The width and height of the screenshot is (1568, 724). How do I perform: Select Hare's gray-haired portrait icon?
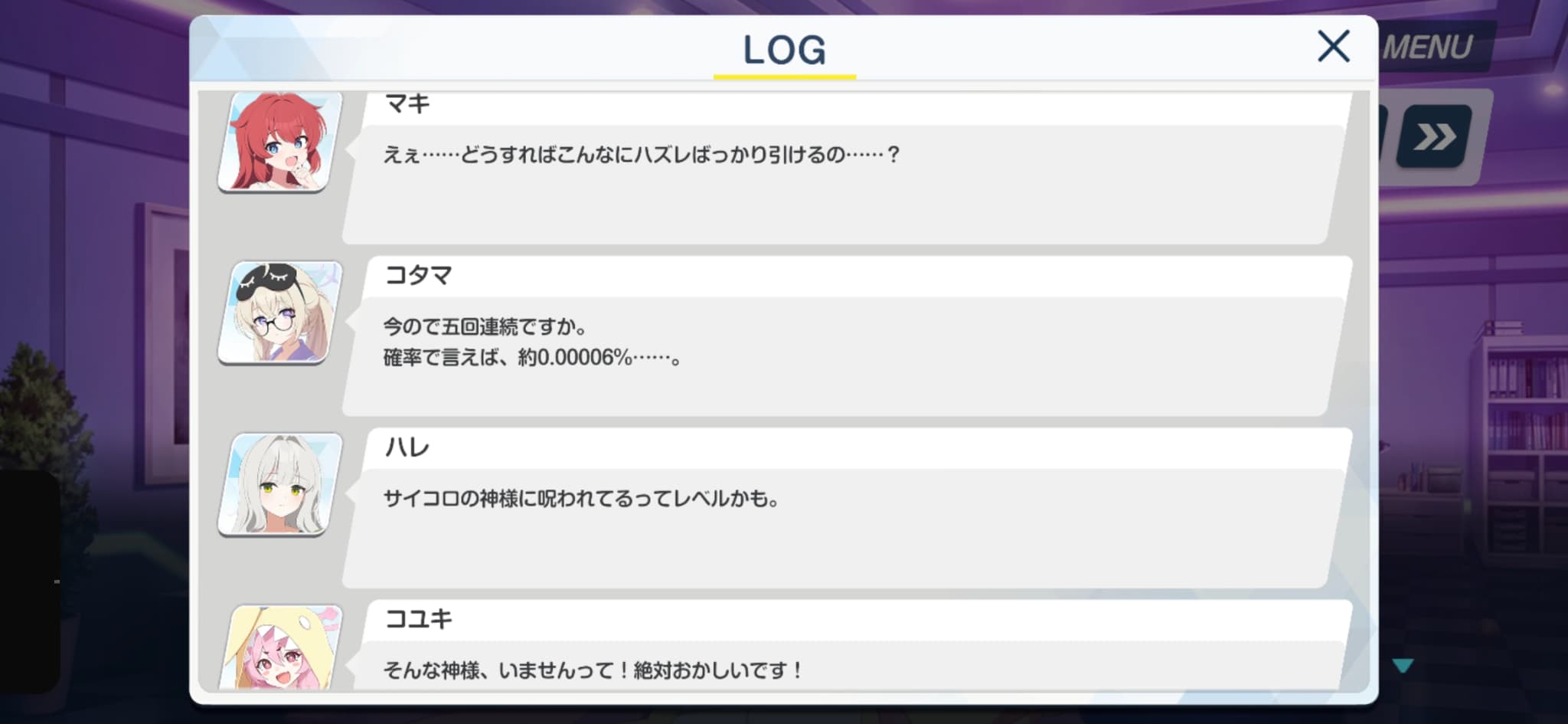[x=280, y=484]
